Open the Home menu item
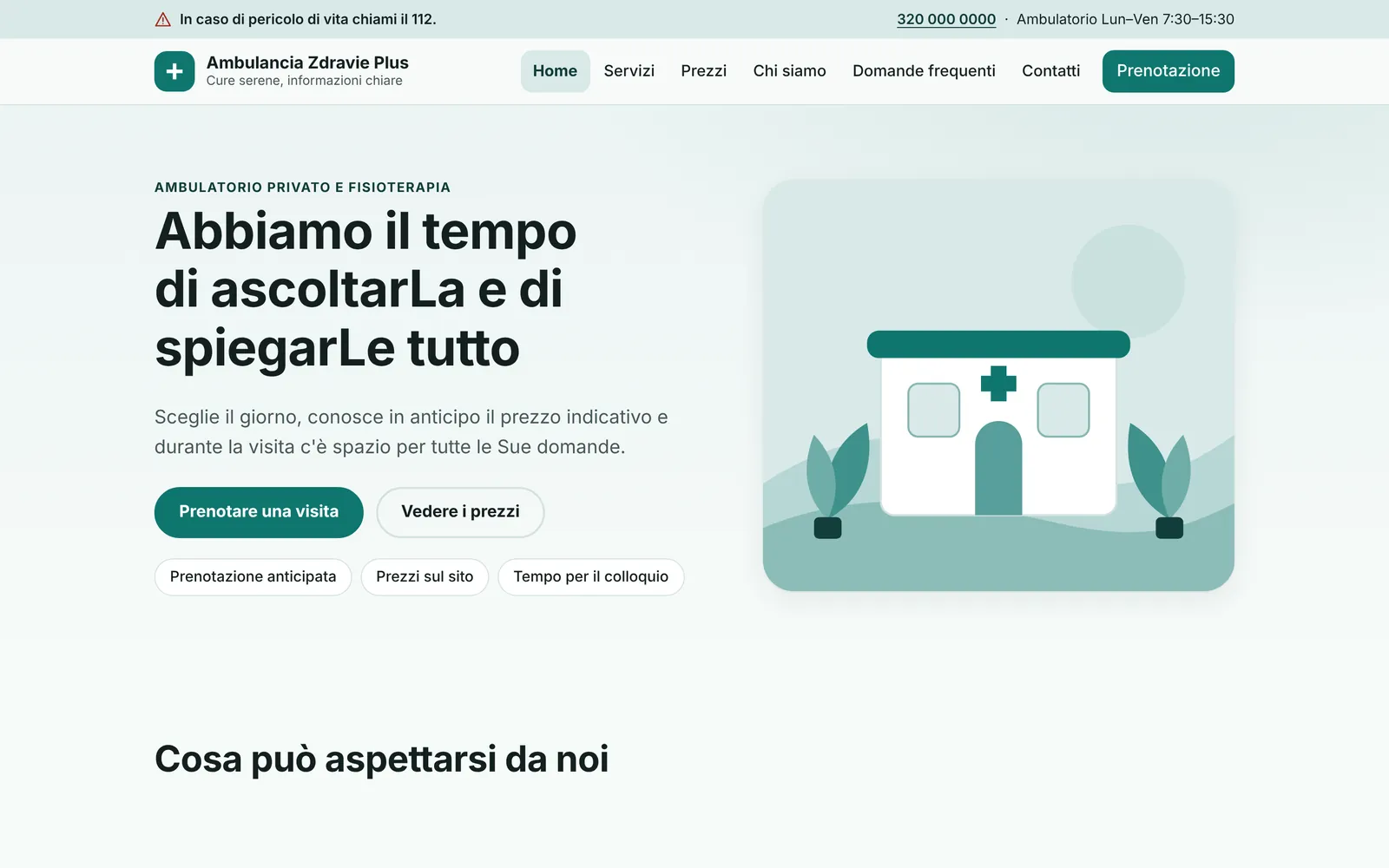The image size is (1389, 868). [555, 71]
